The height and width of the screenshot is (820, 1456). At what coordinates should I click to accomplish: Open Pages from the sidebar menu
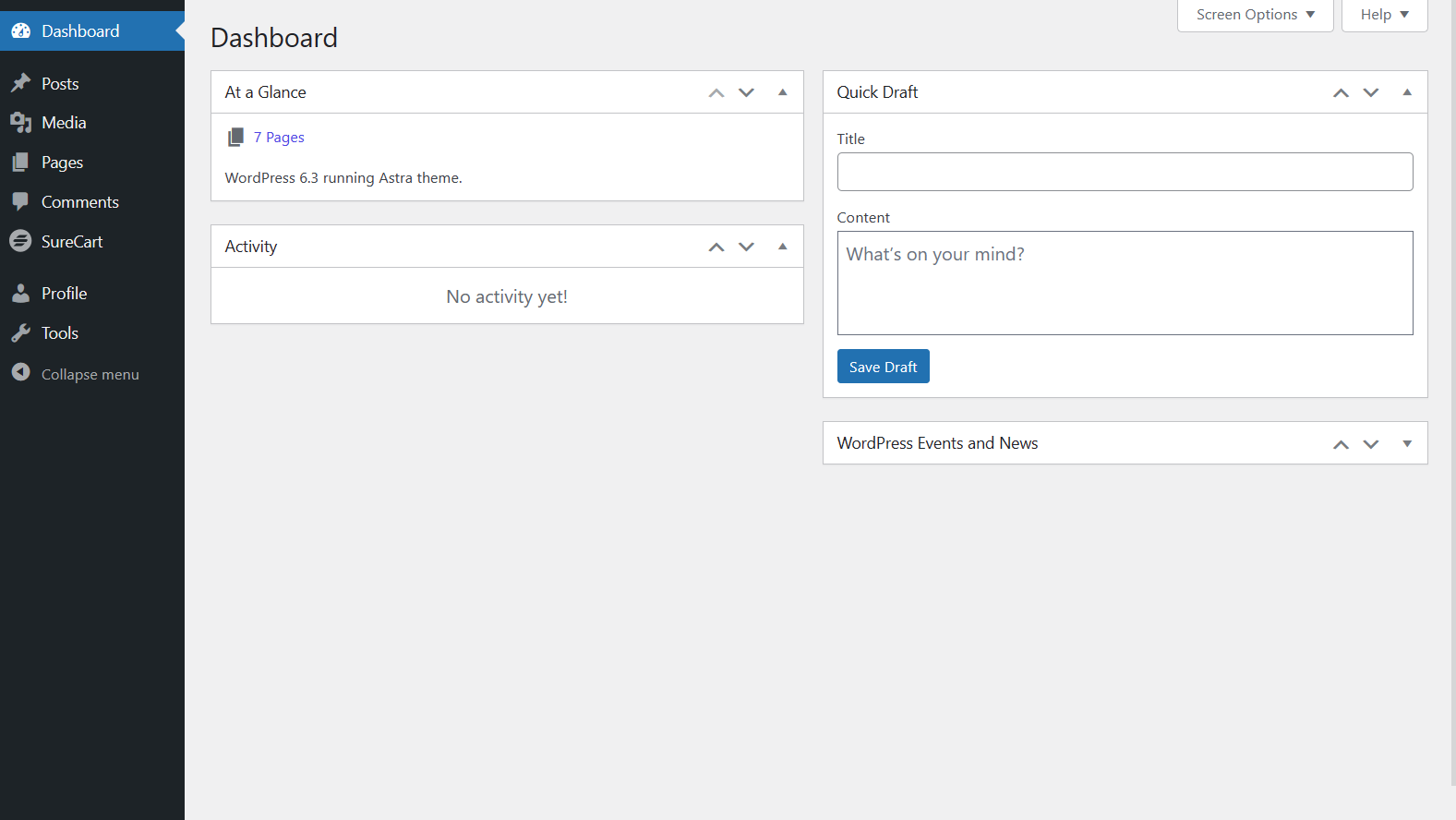point(62,163)
